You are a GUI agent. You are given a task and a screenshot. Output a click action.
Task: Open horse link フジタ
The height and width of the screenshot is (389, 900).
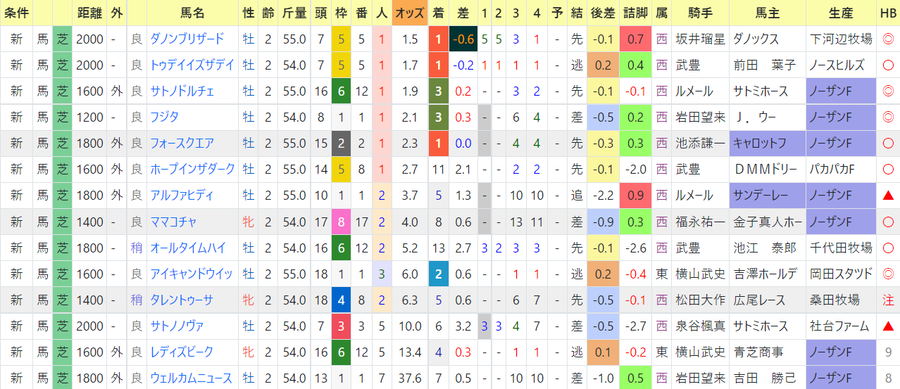164,117
